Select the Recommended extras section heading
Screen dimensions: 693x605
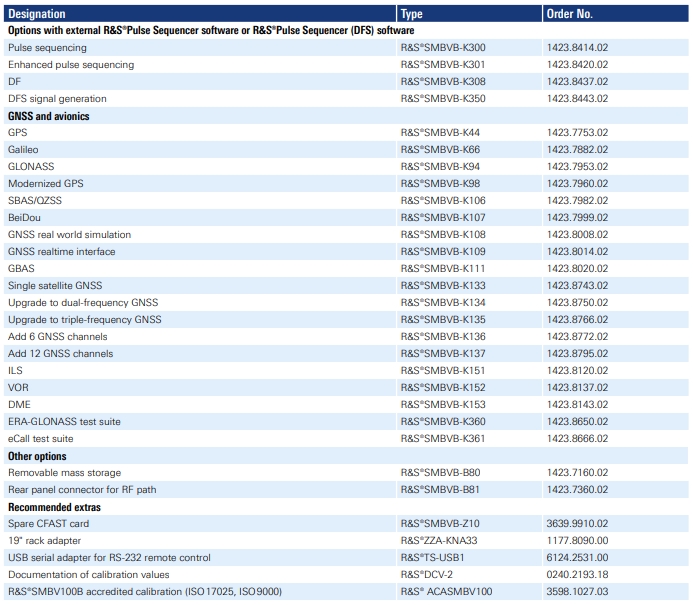point(54,507)
